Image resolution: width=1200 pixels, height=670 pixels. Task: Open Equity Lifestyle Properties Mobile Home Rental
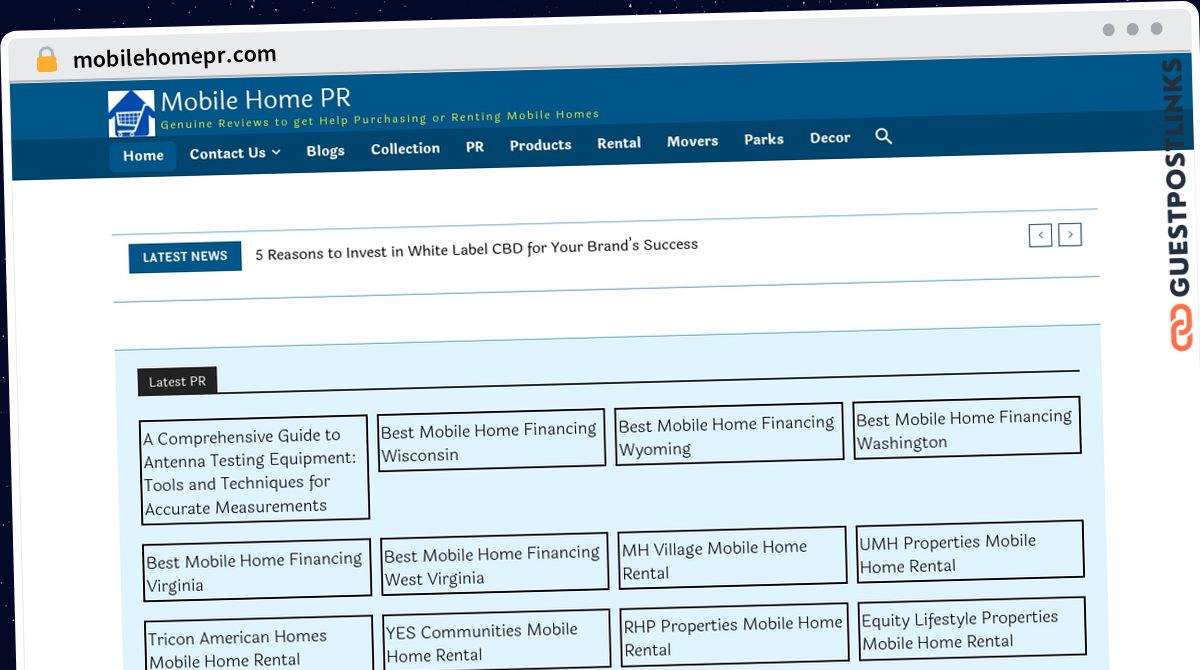click(972, 630)
